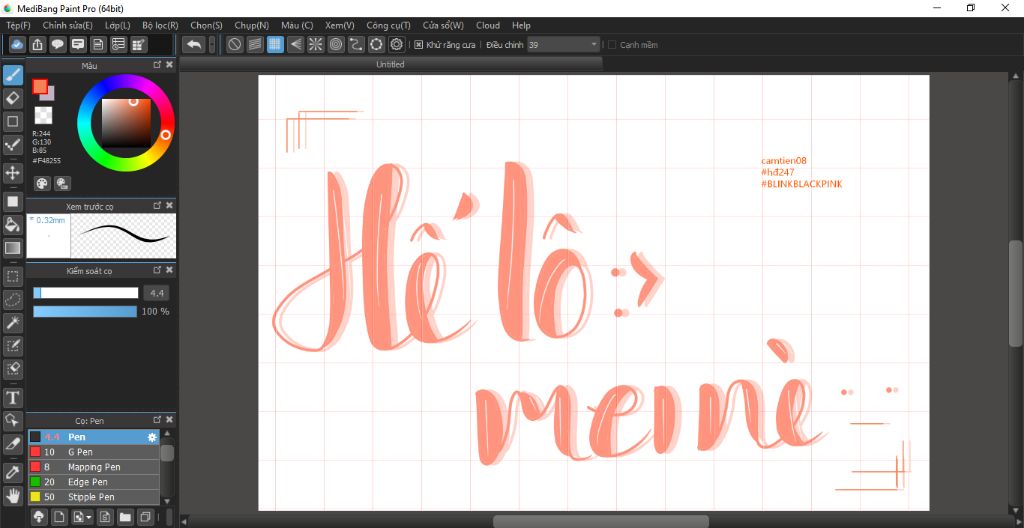Enable parallel lines snap guide
Screen dimensions: 1024x528
(255, 44)
